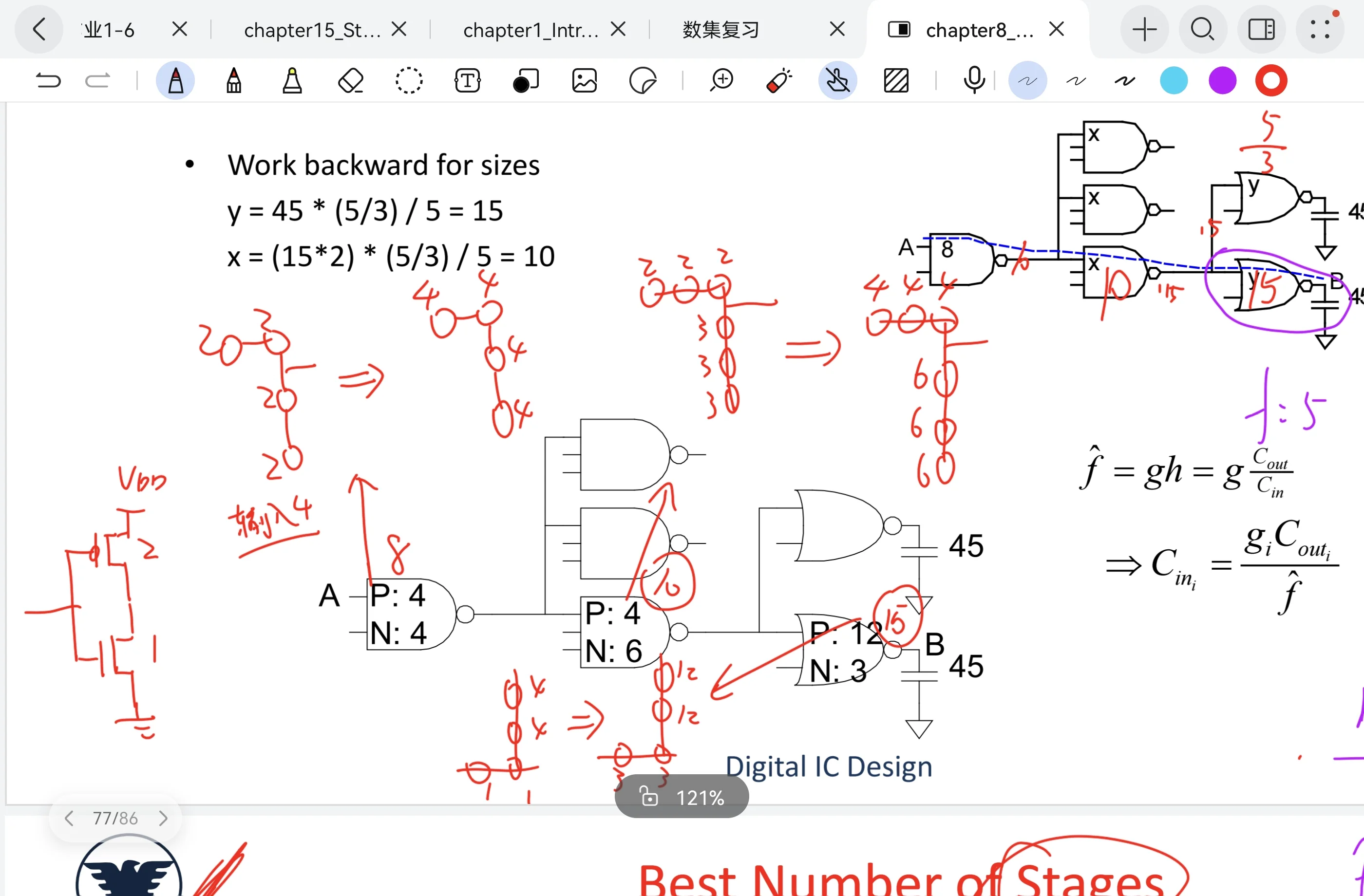
Task: Toggle the split view panel icon
Action: click(x=1261, y=29)
